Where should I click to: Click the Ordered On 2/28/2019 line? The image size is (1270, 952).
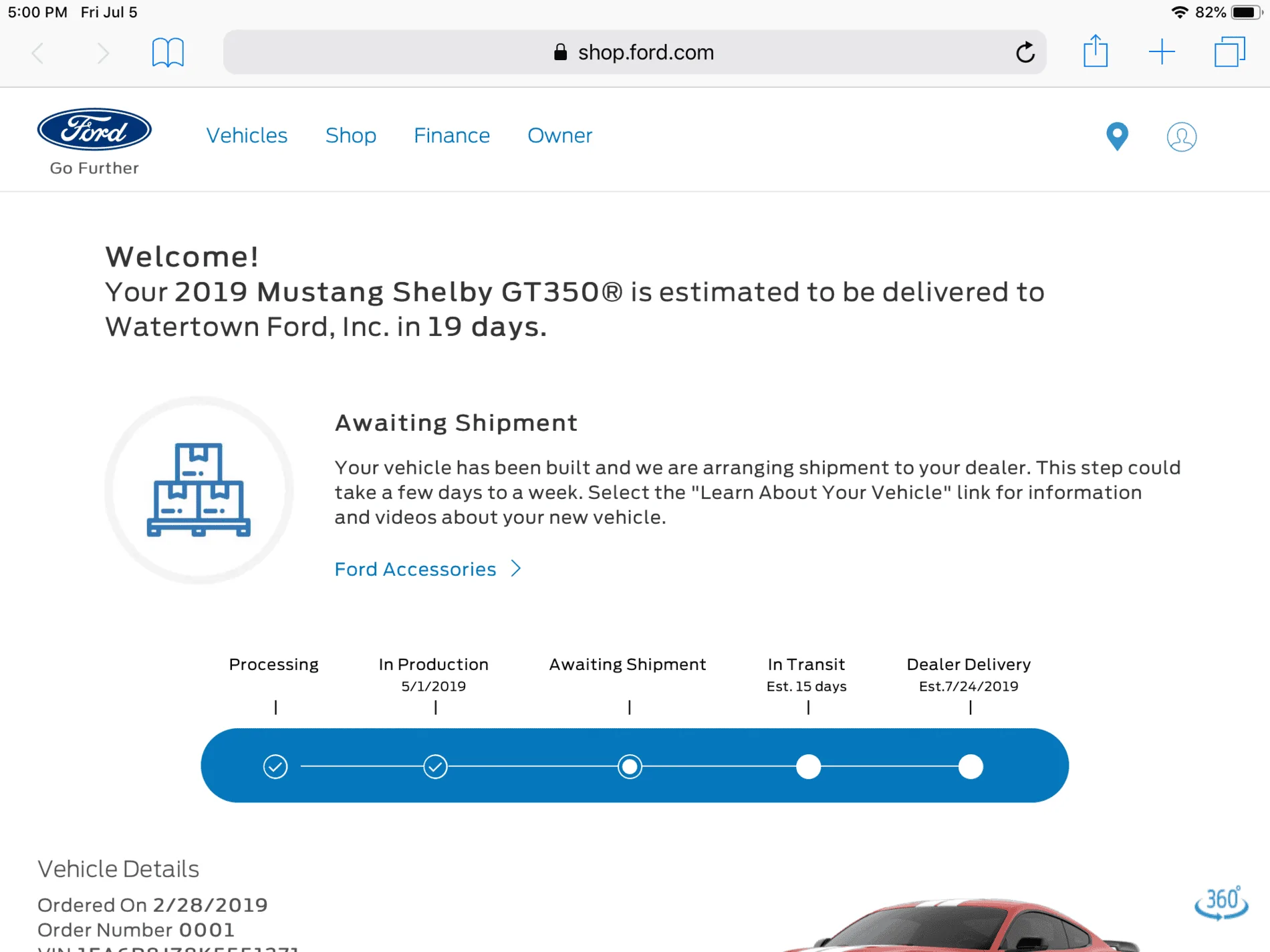[x=152, y=905]
